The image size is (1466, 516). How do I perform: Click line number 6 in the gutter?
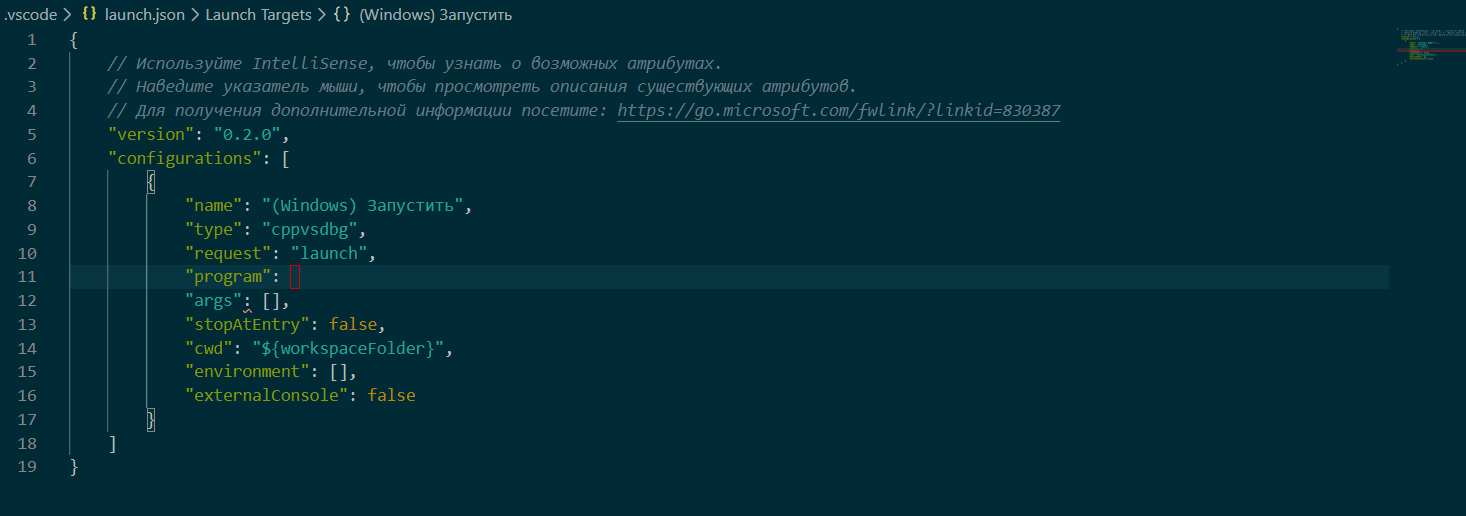coord(31,158)
